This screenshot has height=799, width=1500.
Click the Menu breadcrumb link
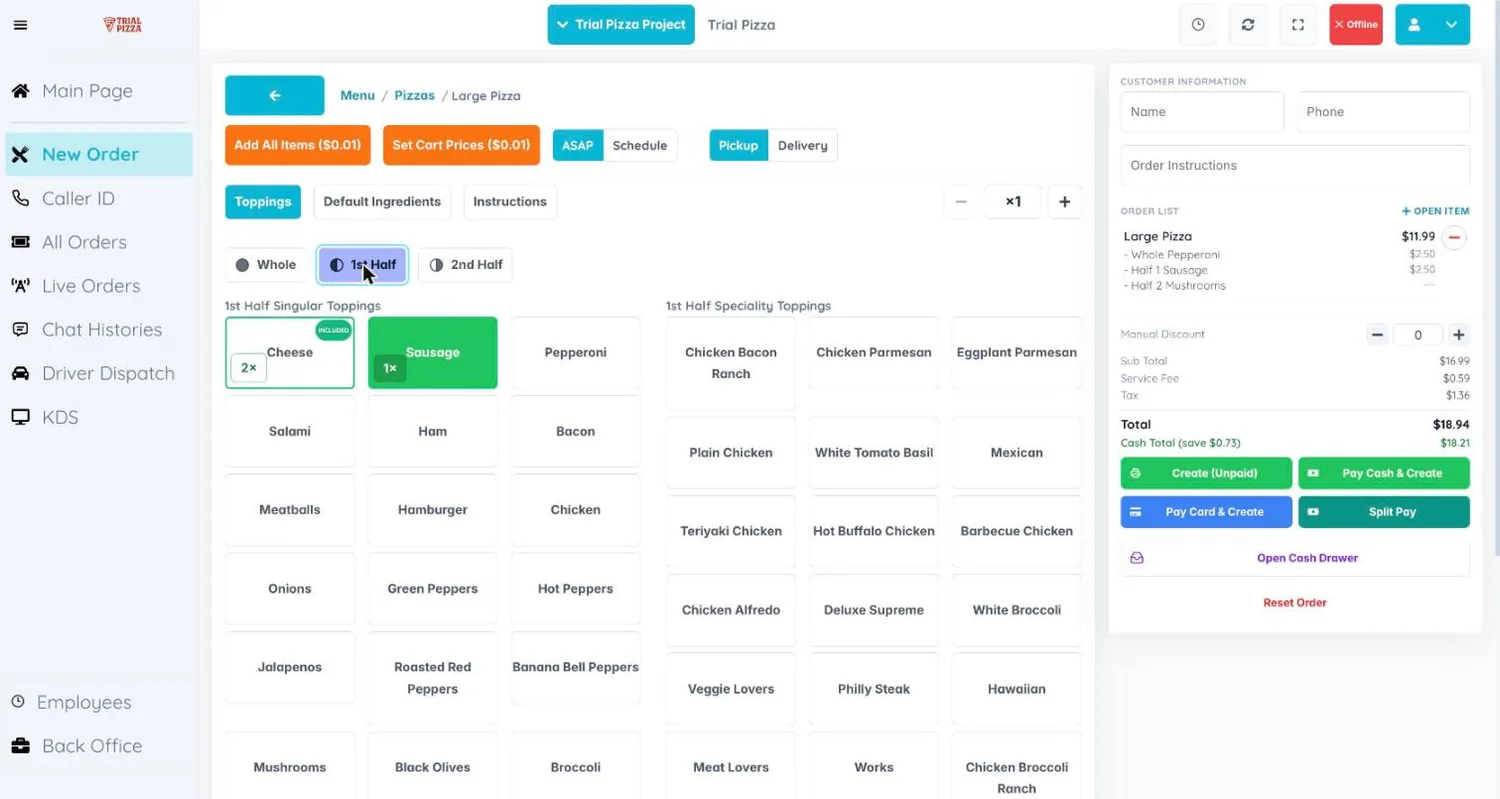357,96
